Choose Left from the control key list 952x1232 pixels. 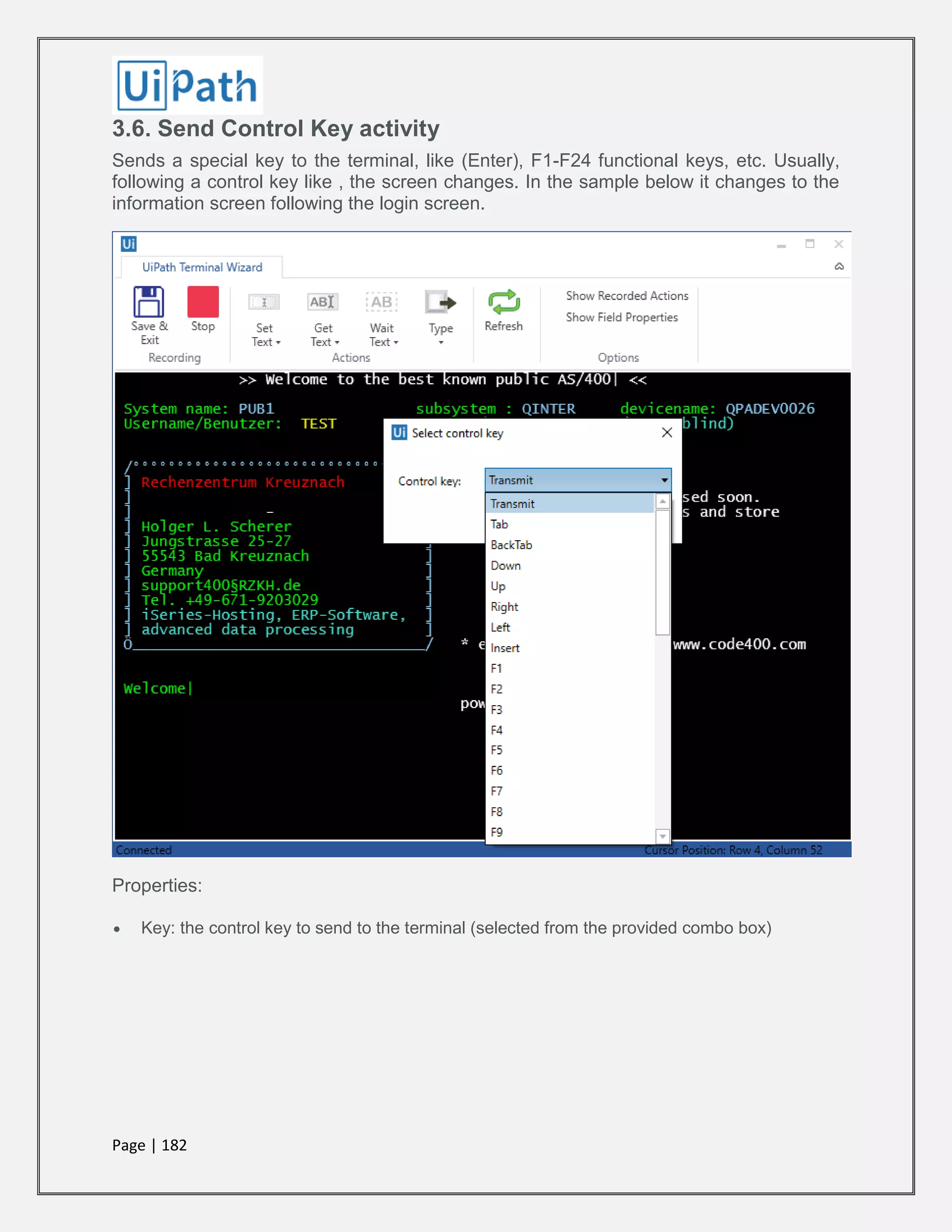pos(569,627)
